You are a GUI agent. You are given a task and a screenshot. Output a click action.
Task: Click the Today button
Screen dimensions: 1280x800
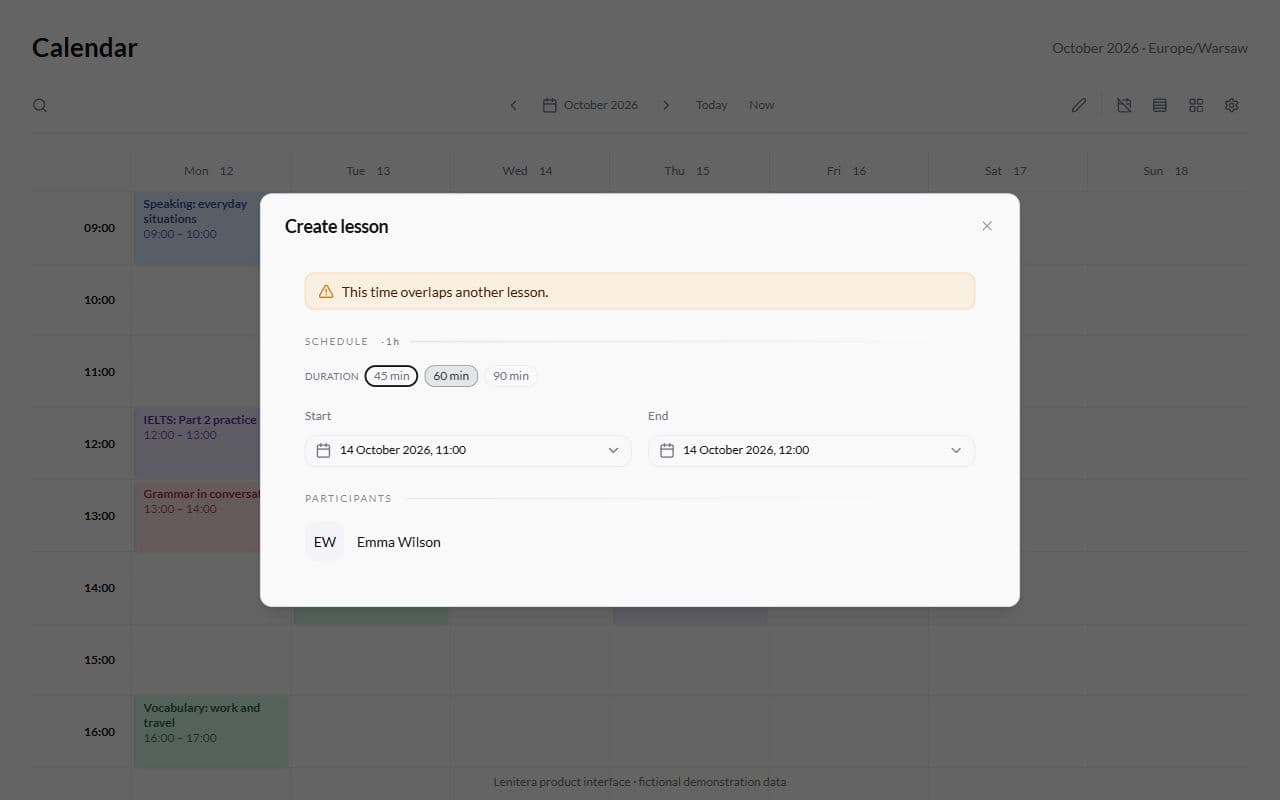click(x=712, y=105)
